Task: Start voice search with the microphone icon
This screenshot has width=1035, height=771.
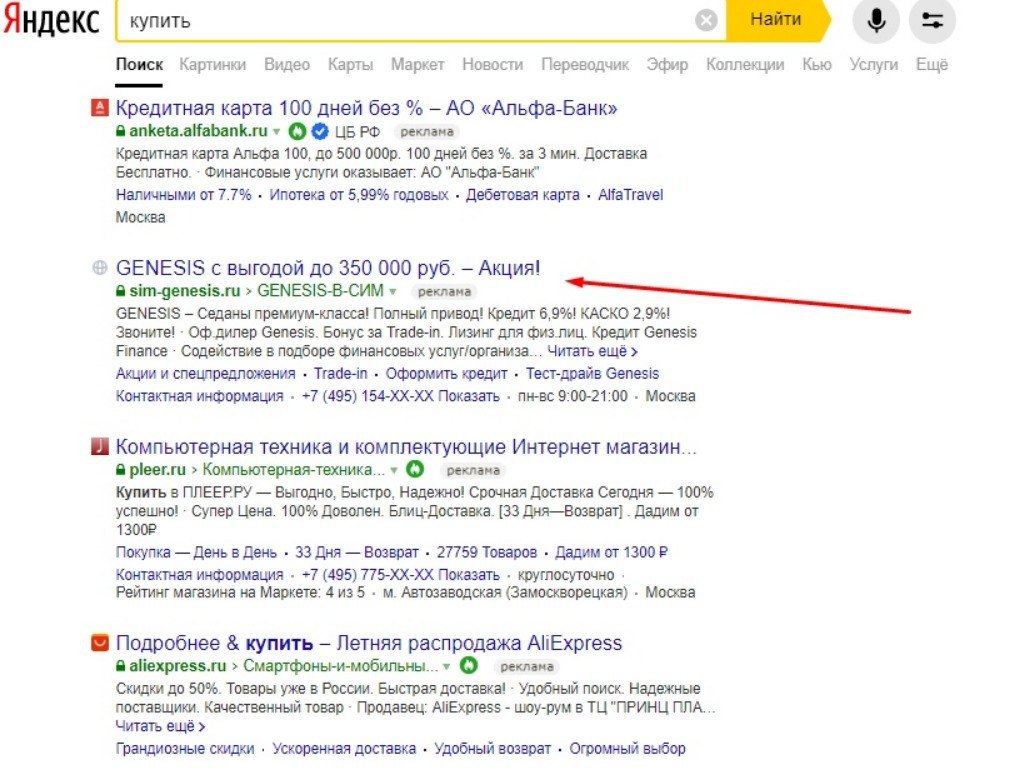Action: [x=876, y=20]
